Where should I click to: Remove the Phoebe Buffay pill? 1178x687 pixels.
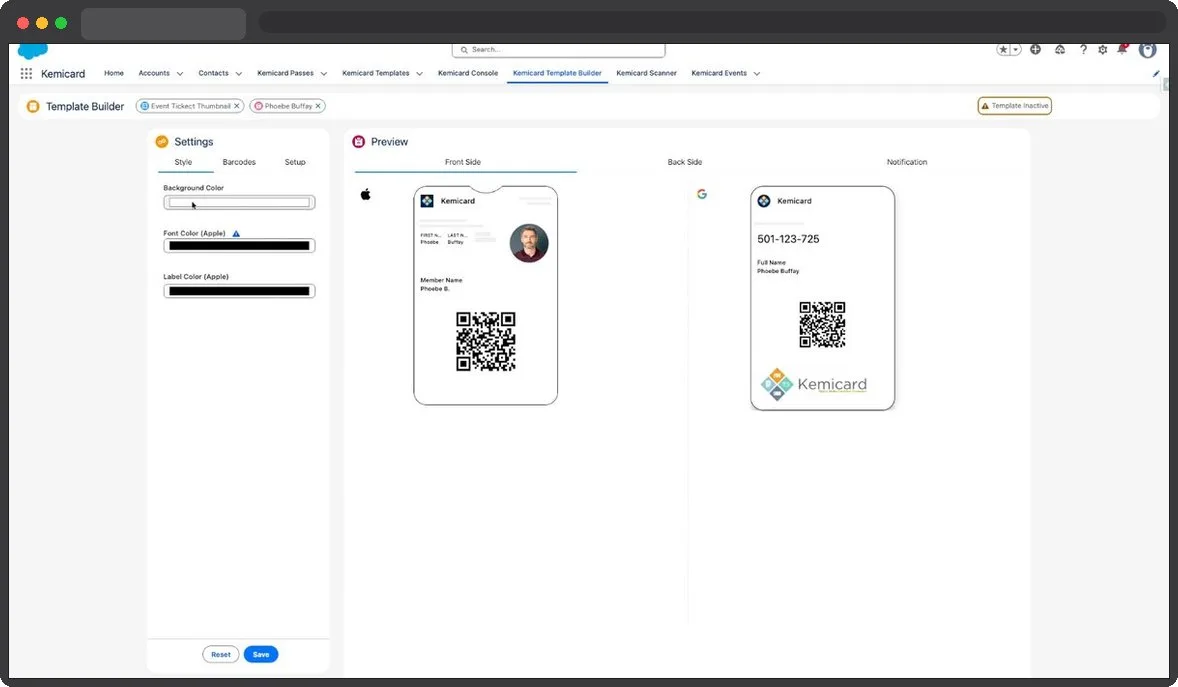click(x=318, y=106)
